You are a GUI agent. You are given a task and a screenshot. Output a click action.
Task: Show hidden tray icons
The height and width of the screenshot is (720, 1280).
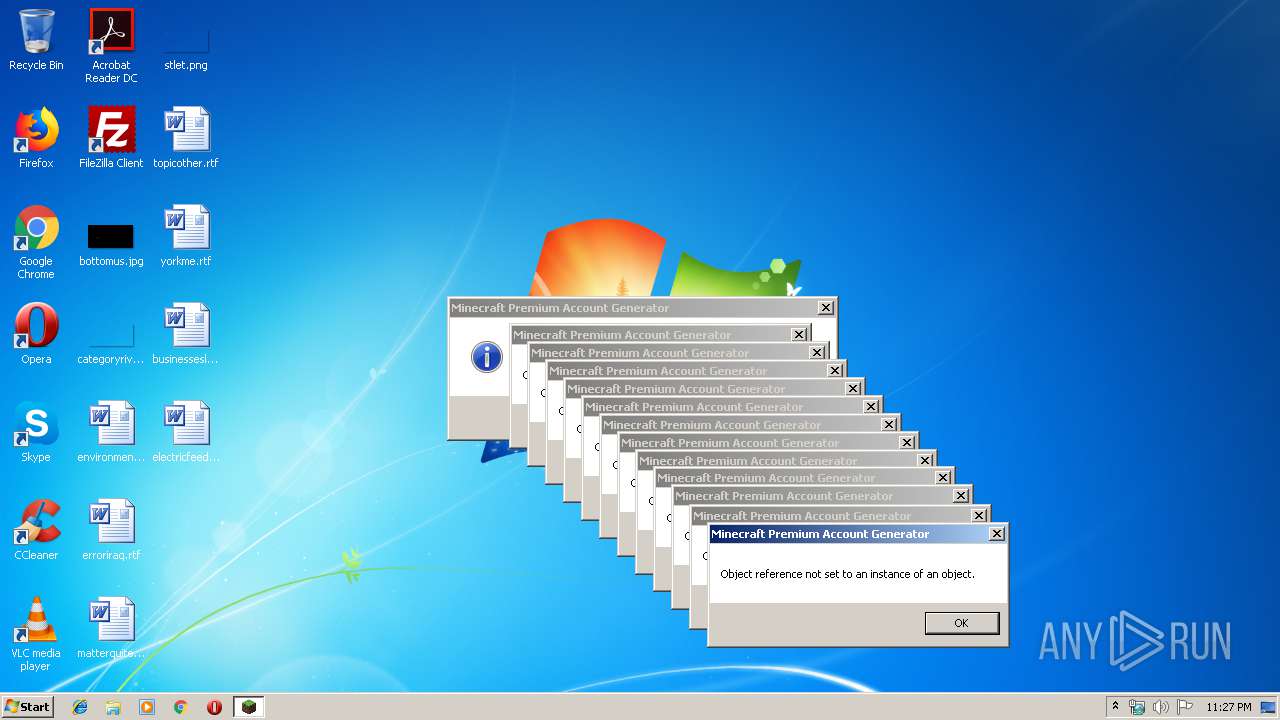point(1116,707)
